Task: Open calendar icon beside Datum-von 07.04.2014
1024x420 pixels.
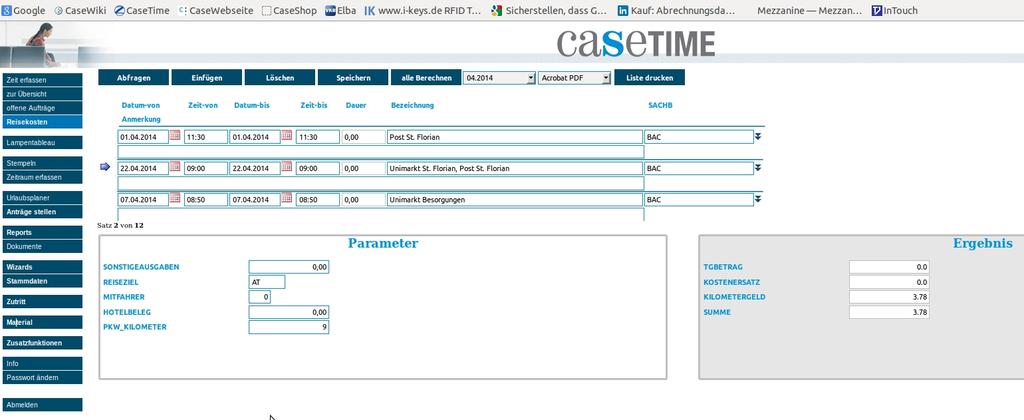Action: (175, 199)
